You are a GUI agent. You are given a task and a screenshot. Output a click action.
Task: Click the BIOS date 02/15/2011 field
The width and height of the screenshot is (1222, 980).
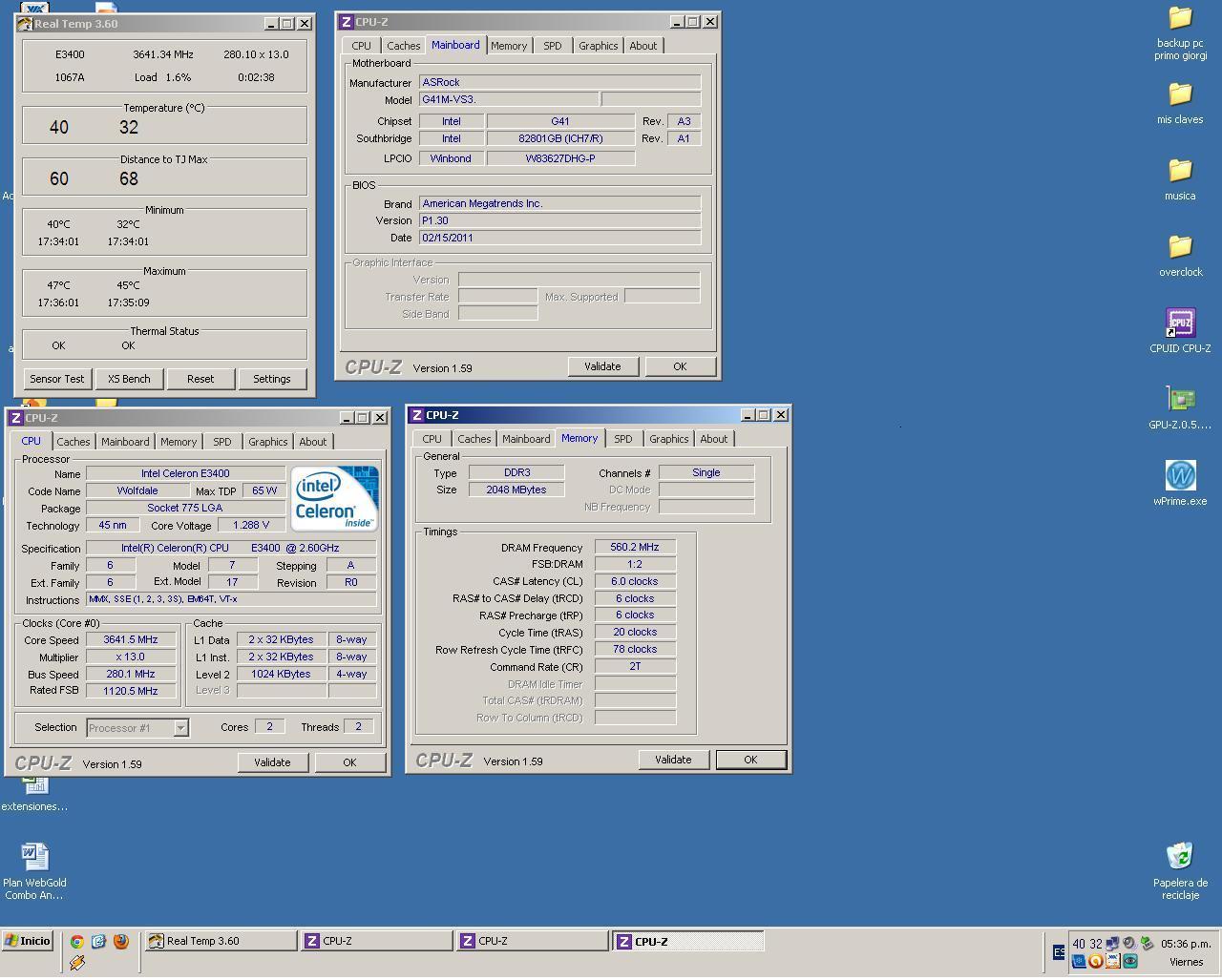click(559, 238)
